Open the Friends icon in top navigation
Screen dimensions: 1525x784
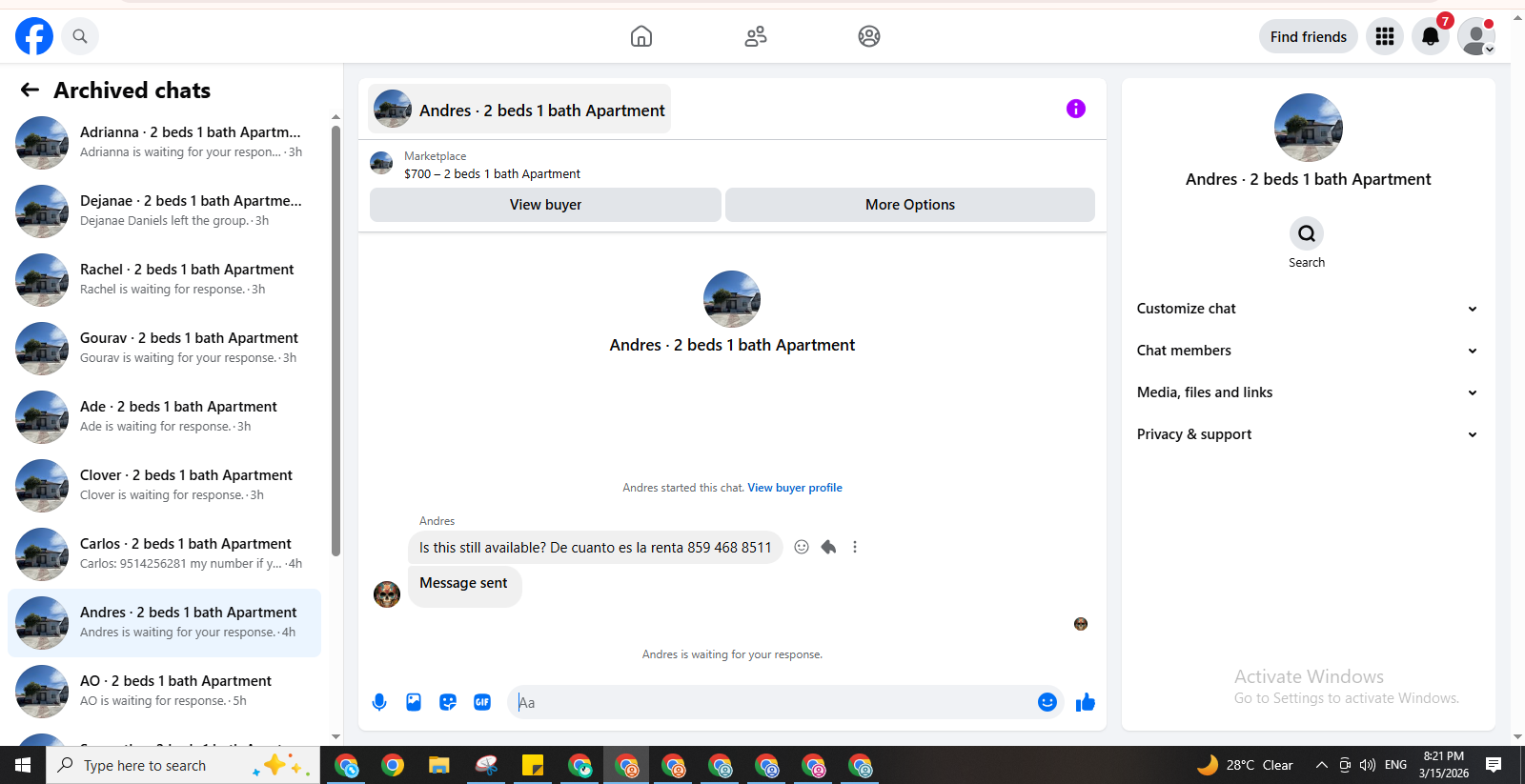pyautogui.click(x=756, y=36)
